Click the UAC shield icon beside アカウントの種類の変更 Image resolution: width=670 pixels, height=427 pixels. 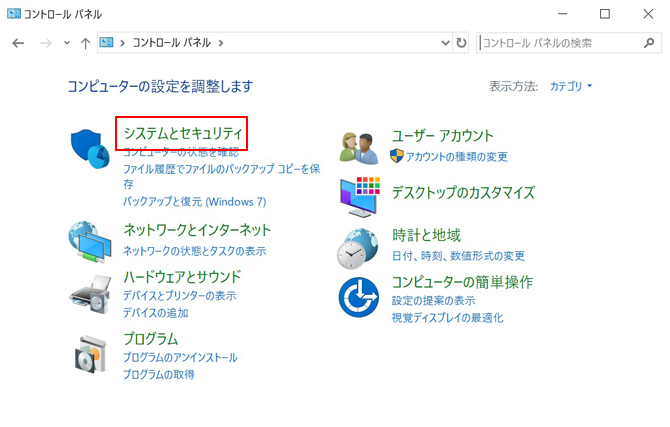pos(397,156)
